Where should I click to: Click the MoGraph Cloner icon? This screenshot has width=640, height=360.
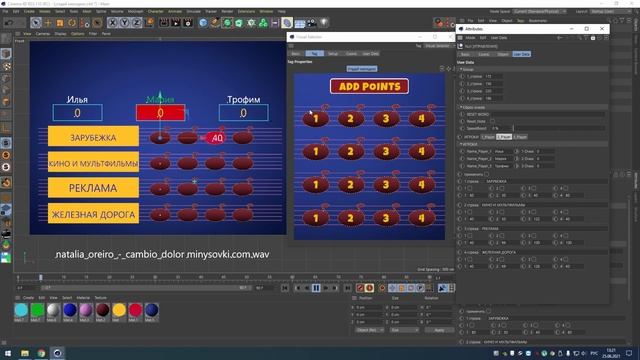coord(251,23)
